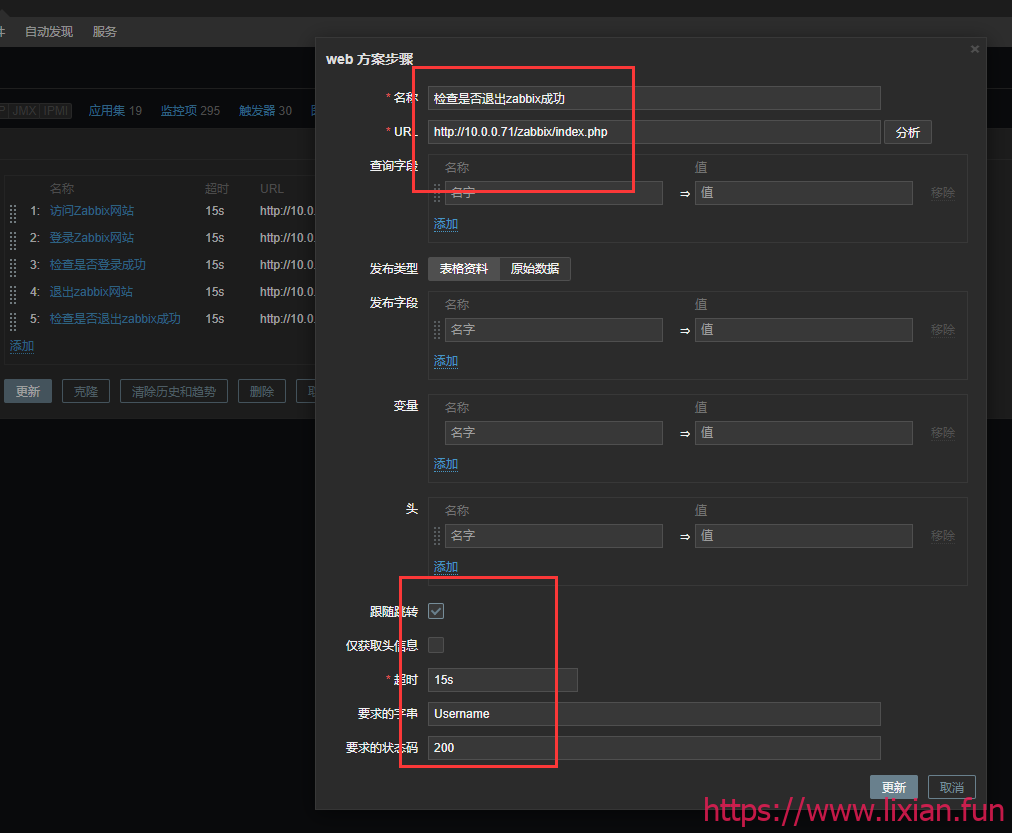
Task: Click 添加 link under query fields
Action: click(x=446, y=224)
